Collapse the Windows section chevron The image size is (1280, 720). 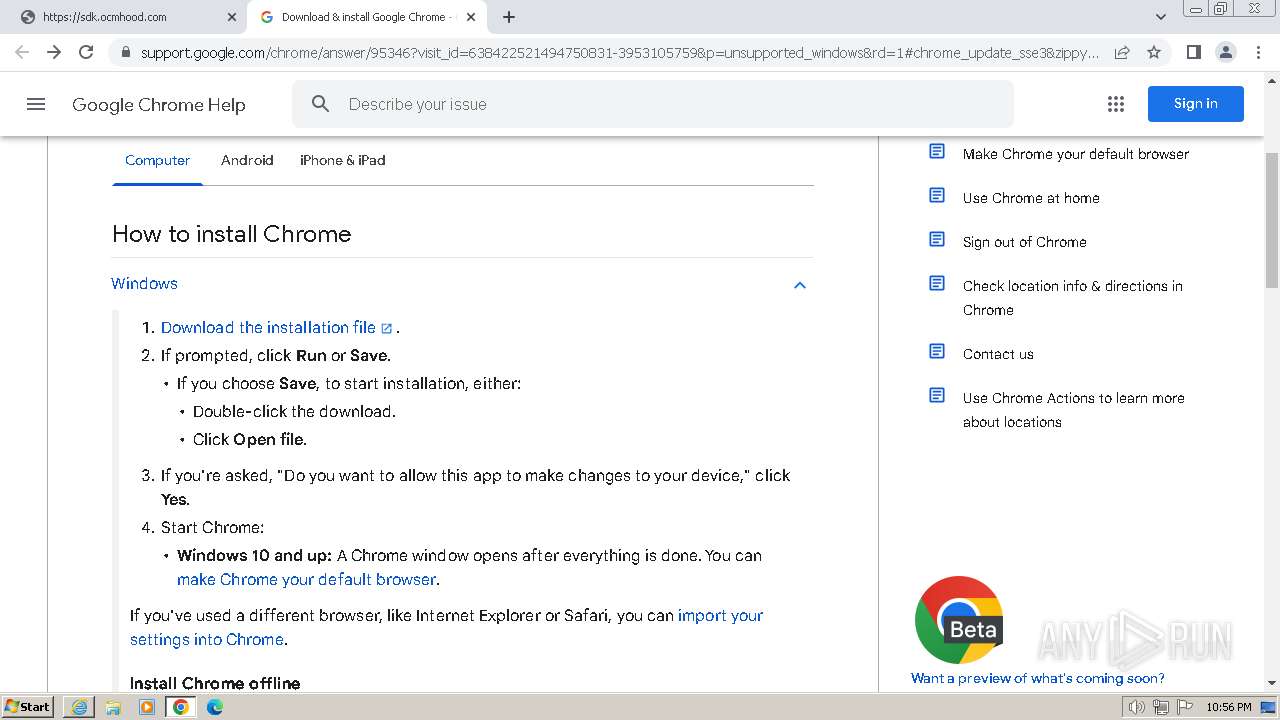(800, 285)
